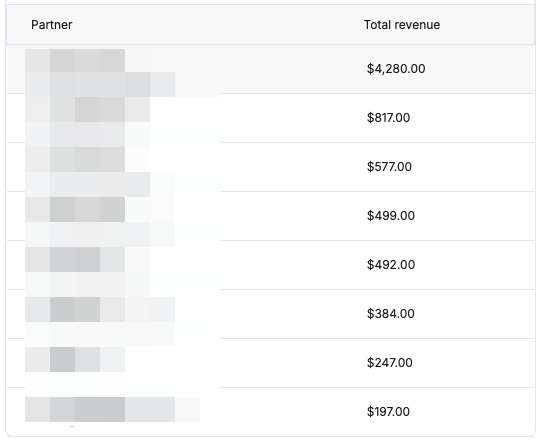Open the blurred partner in the $247.00 row
The width and height of the screenshot is (543, 447).
point(75,360)
